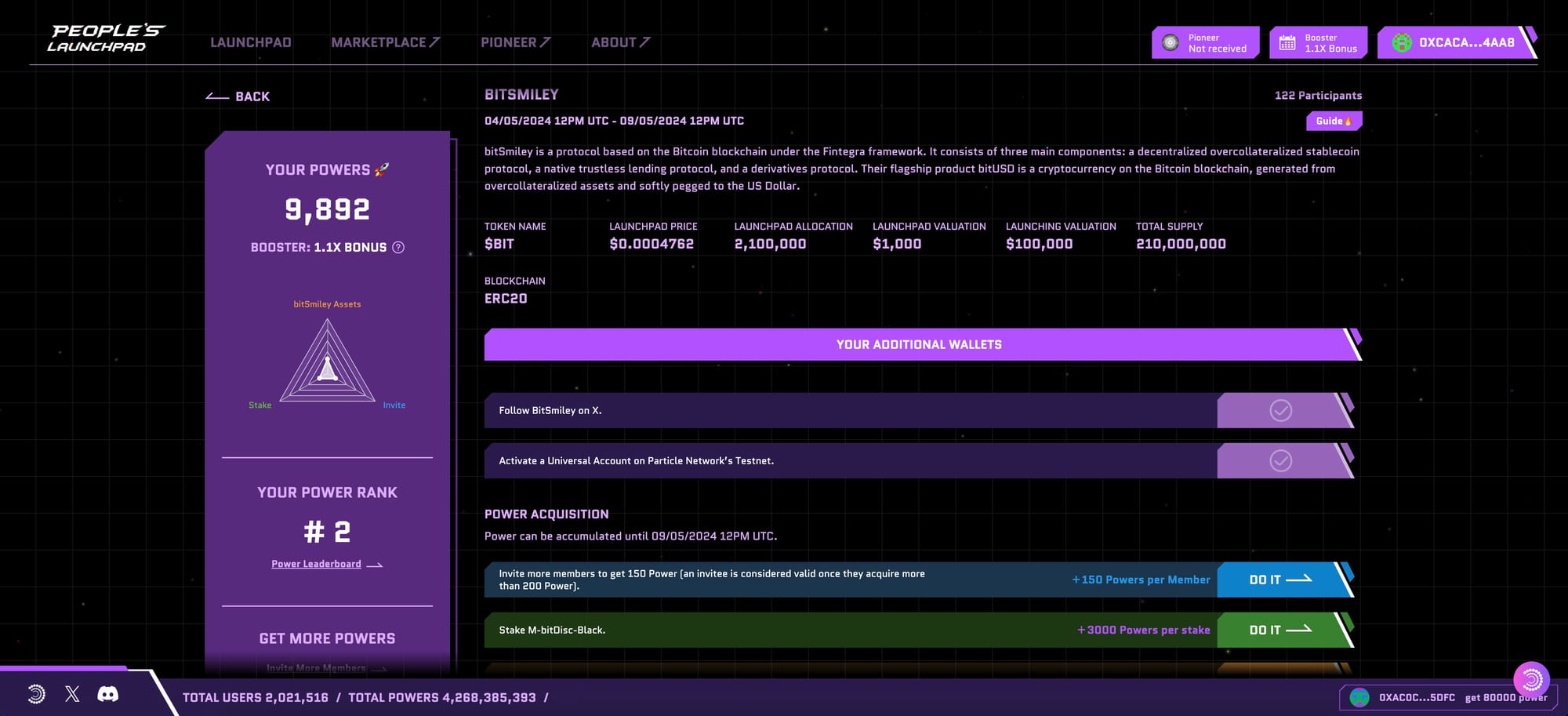Click the booster bonus help question icon
The image size is (1568, 716).
[398, 247]
